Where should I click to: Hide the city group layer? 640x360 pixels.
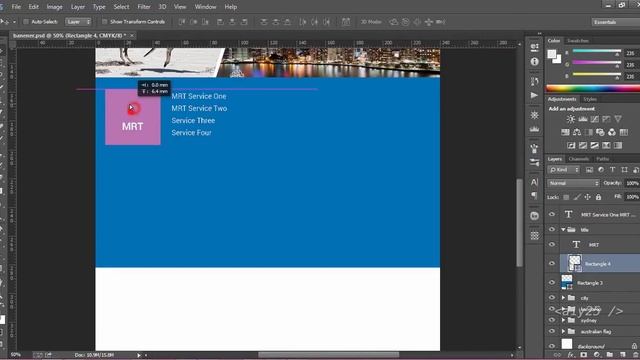click(552, 298)
